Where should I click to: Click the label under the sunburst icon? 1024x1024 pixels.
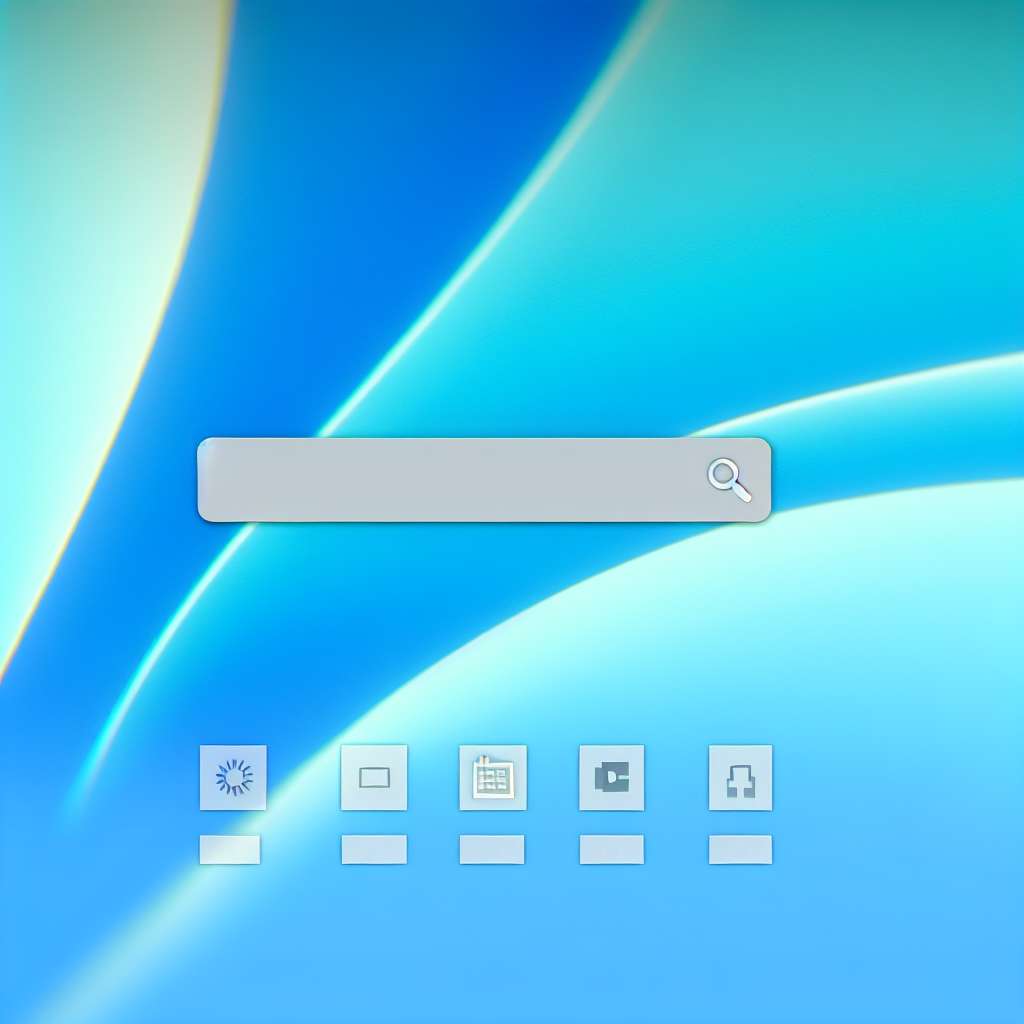click(x=231, y=849)
